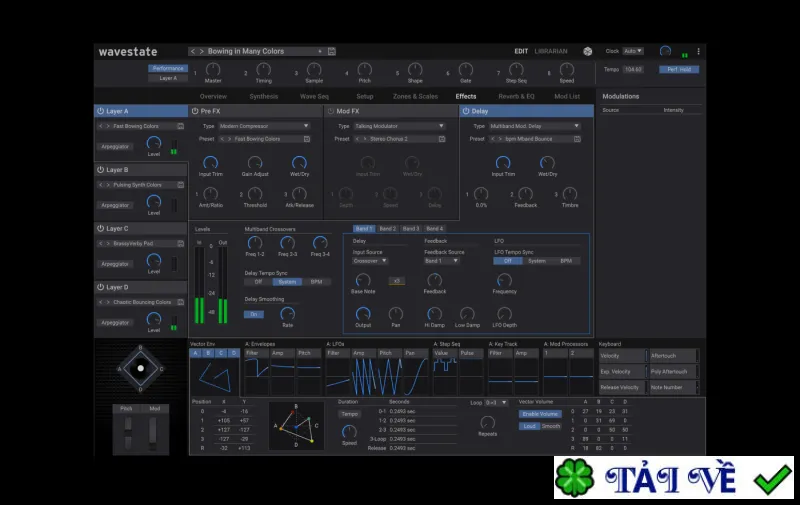The image size is (800, 505).
Task: Click the LIBRARIAN mode button
Action: pos(551,52)
